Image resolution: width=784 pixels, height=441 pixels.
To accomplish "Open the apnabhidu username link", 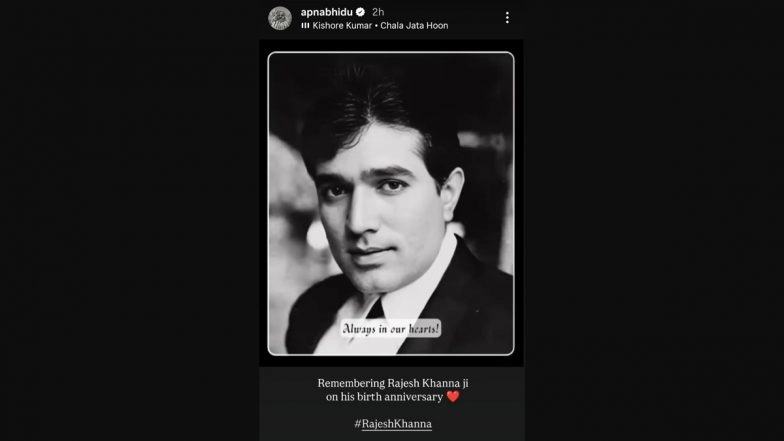I will click(x=326, y=12).
